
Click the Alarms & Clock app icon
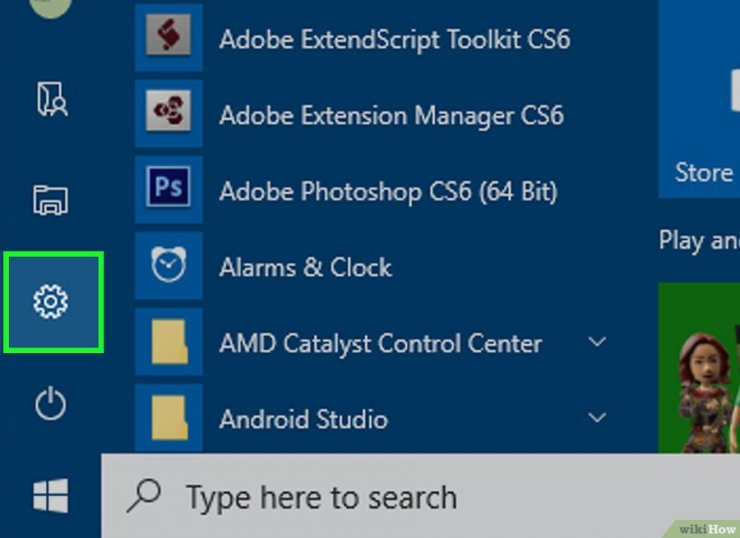coord(168,266)
